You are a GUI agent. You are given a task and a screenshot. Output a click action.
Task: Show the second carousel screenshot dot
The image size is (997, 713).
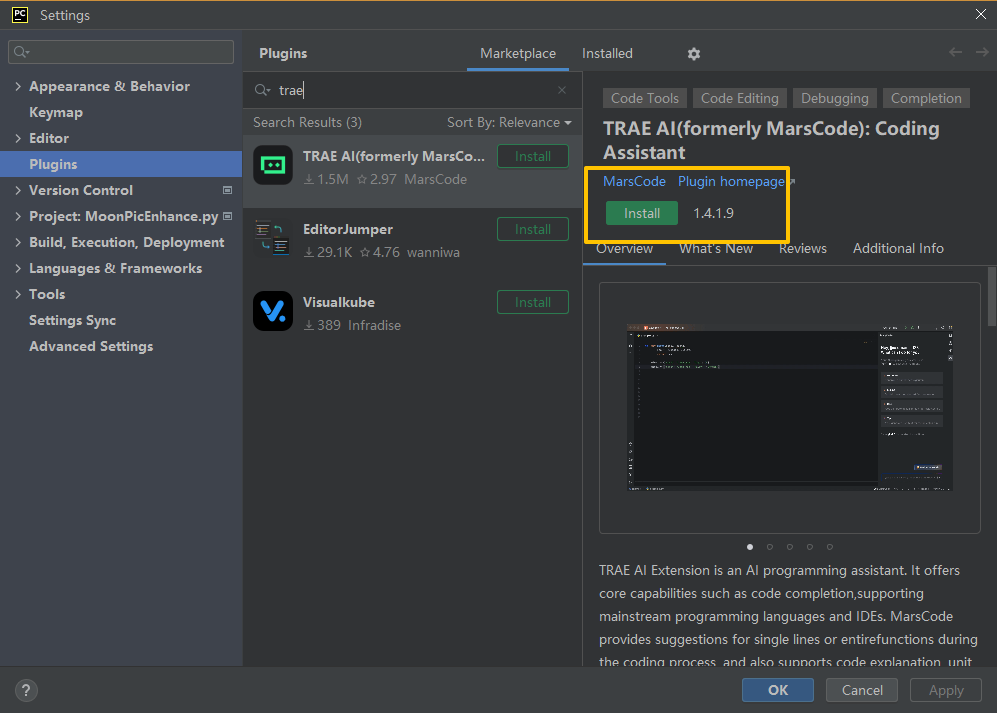coord(770,547)
